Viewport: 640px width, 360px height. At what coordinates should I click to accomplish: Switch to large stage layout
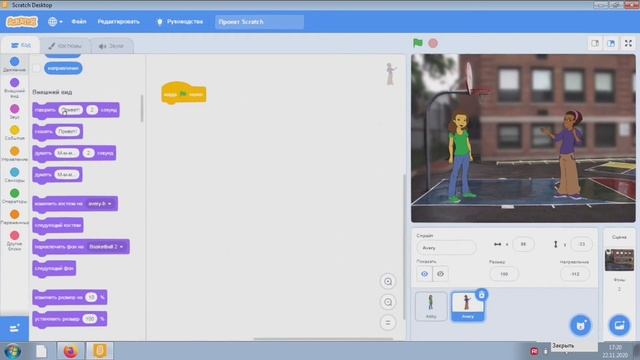pyautogui.click(x=611, y=43)
